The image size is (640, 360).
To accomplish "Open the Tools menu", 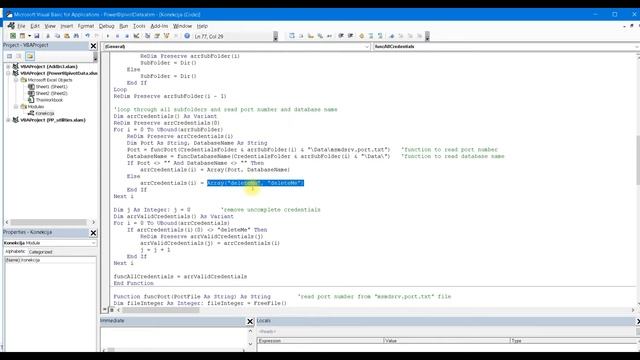I will pyautogui.click(x=139, y=26).
